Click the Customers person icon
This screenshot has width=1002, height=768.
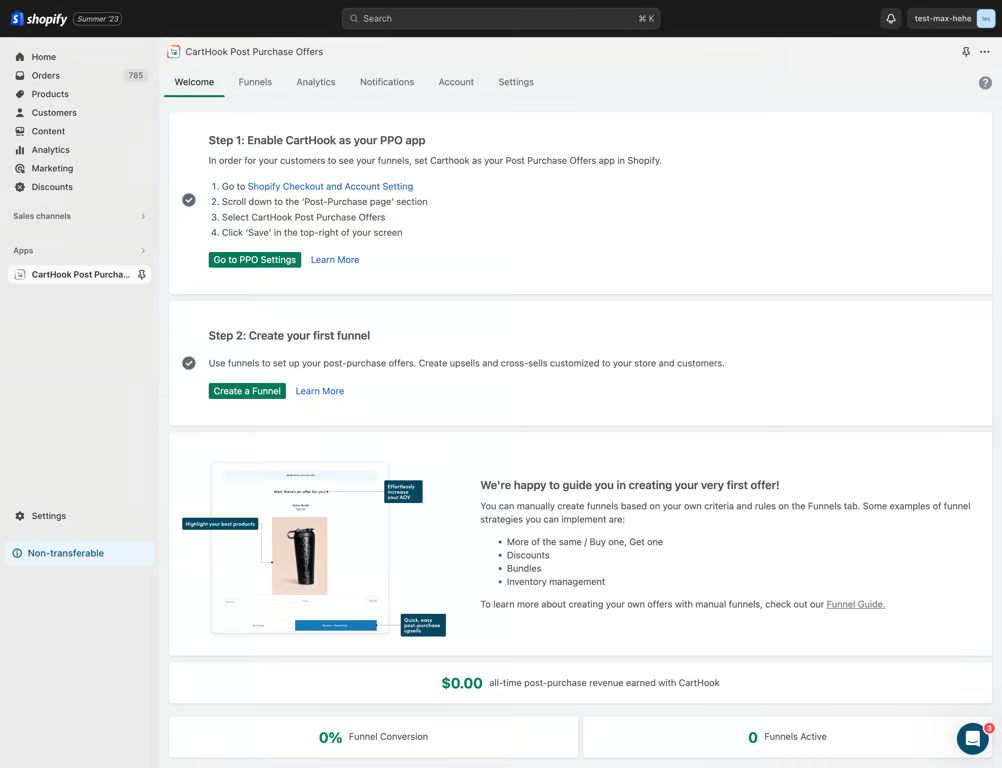[x=20, y=112]
